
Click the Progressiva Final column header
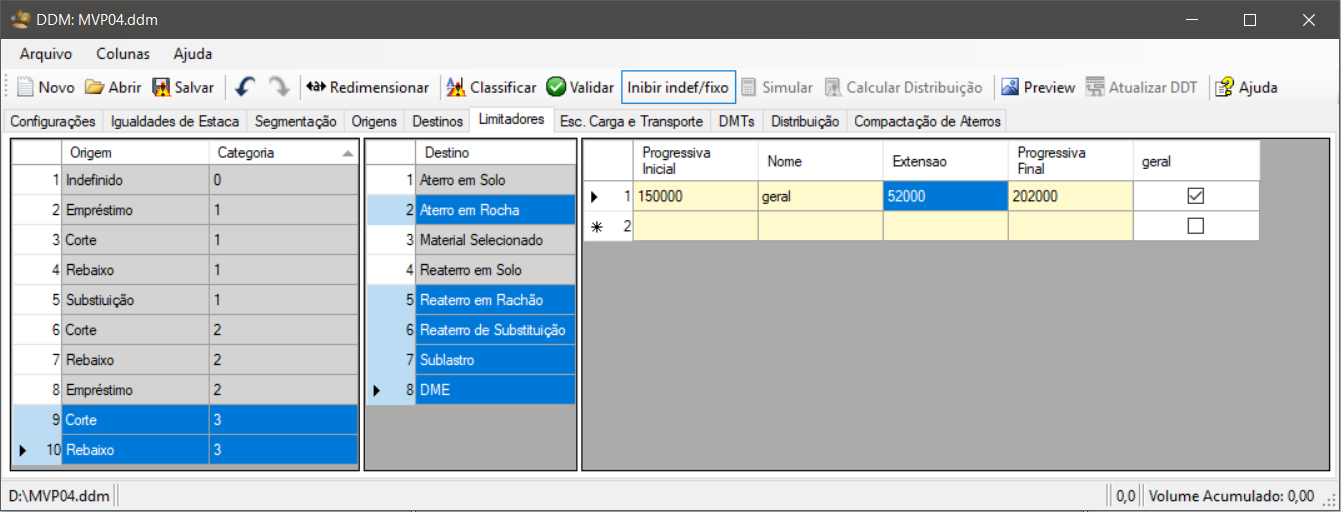point(1070,161)
